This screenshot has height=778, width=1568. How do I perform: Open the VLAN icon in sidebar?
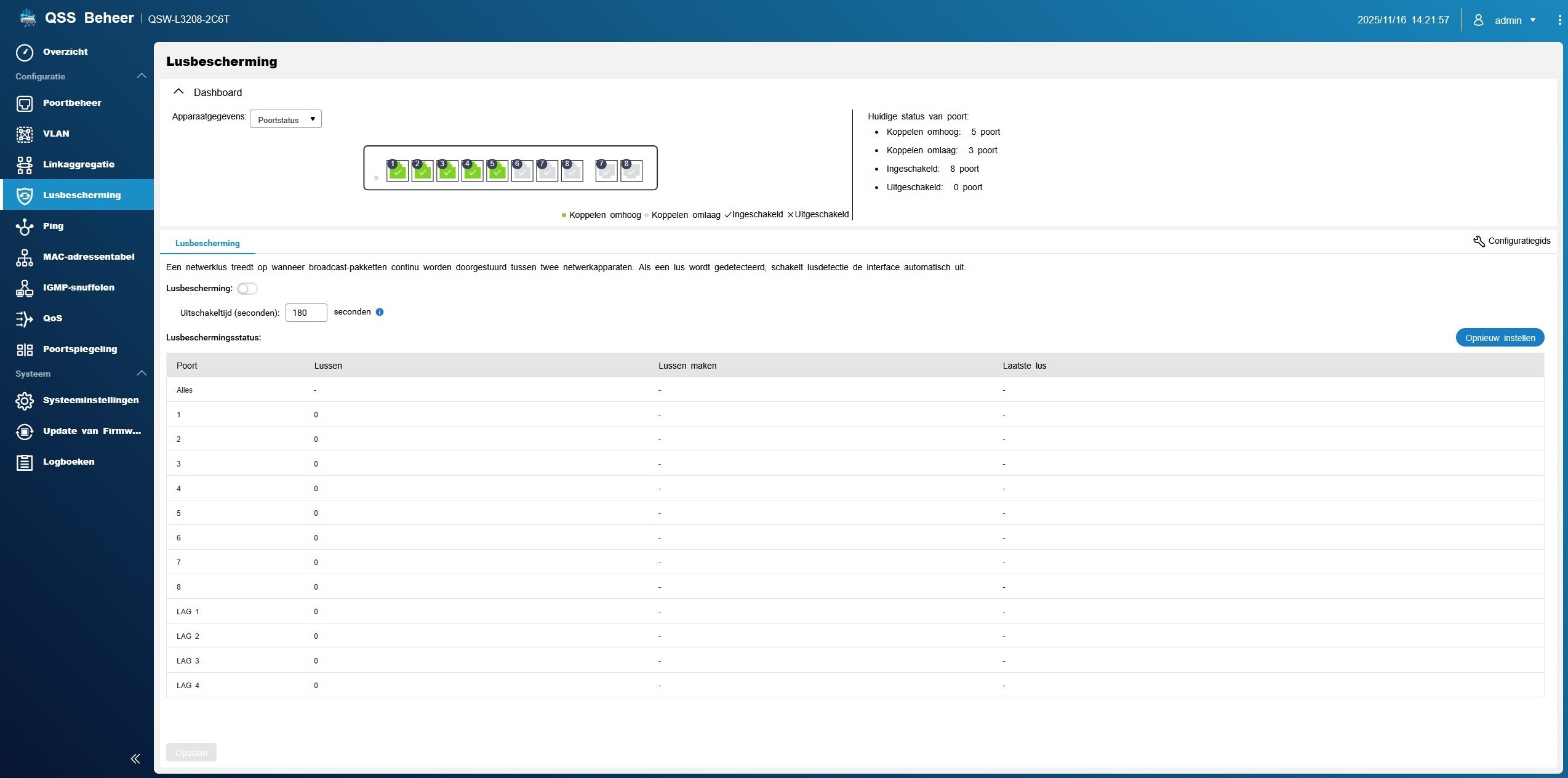click(x=25, y=134)
